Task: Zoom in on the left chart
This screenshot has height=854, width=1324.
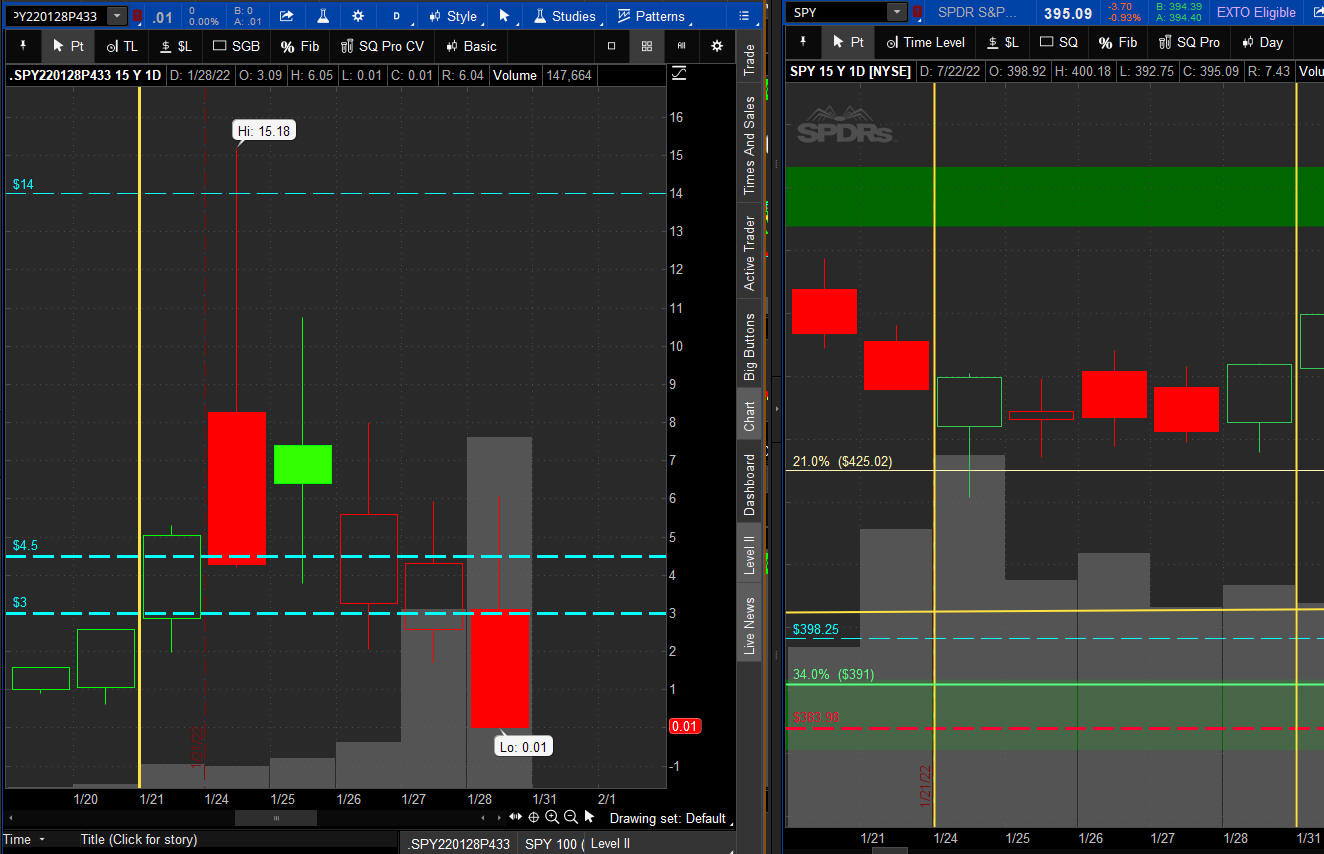Action: (x=552, y=817)
